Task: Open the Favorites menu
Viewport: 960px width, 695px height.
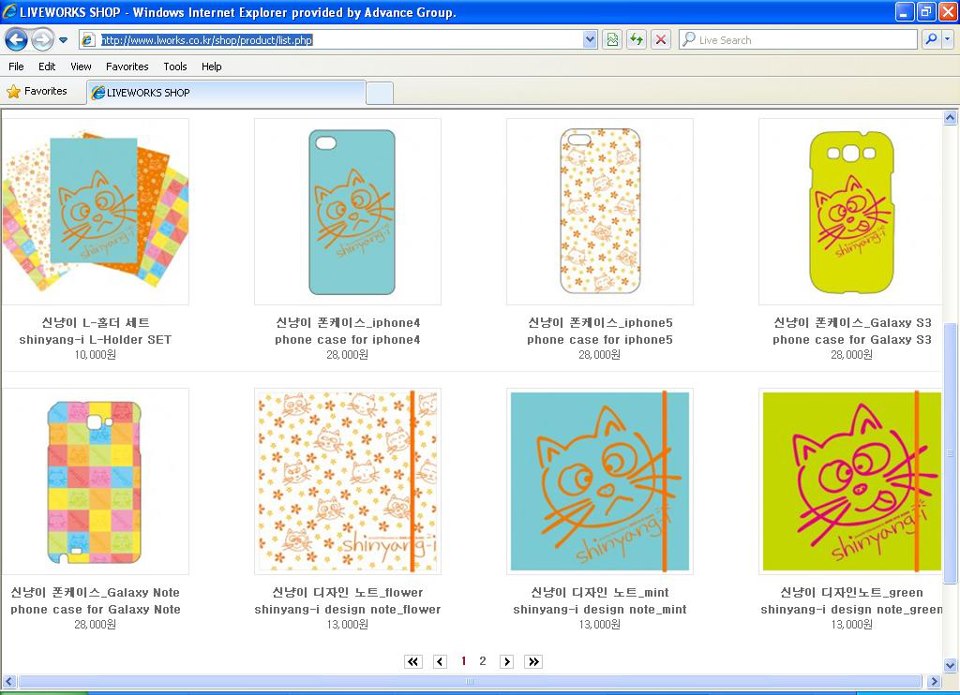Action: tap(127, 67)
